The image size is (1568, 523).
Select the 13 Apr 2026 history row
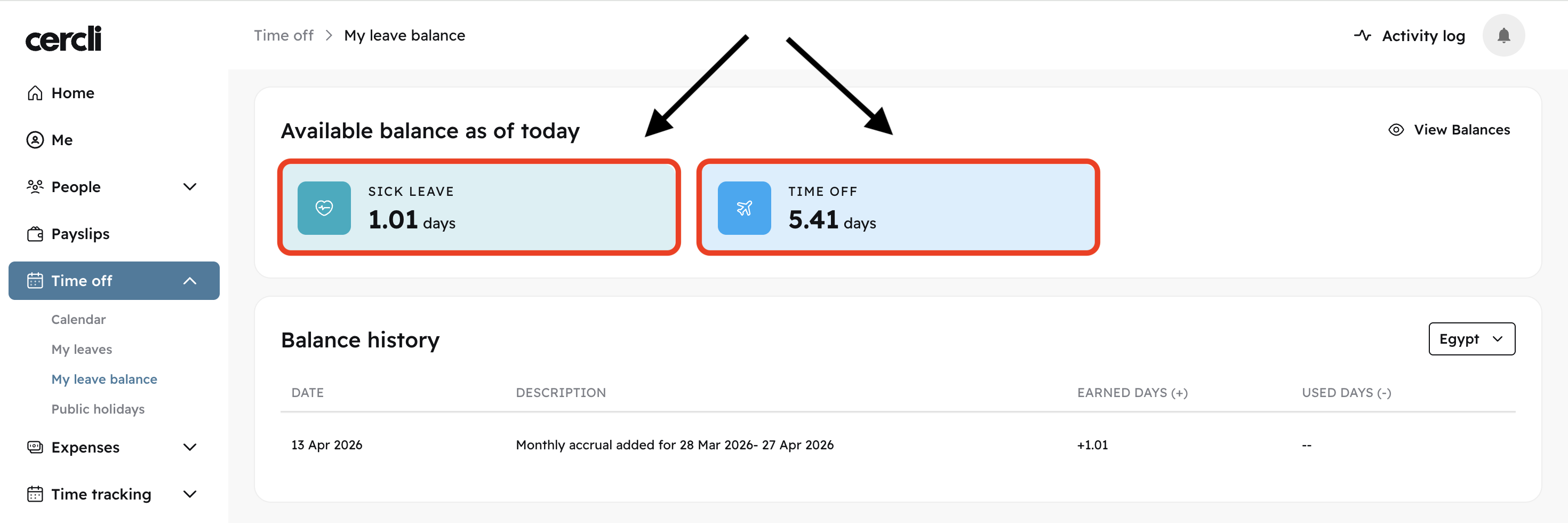pos(675,445)
